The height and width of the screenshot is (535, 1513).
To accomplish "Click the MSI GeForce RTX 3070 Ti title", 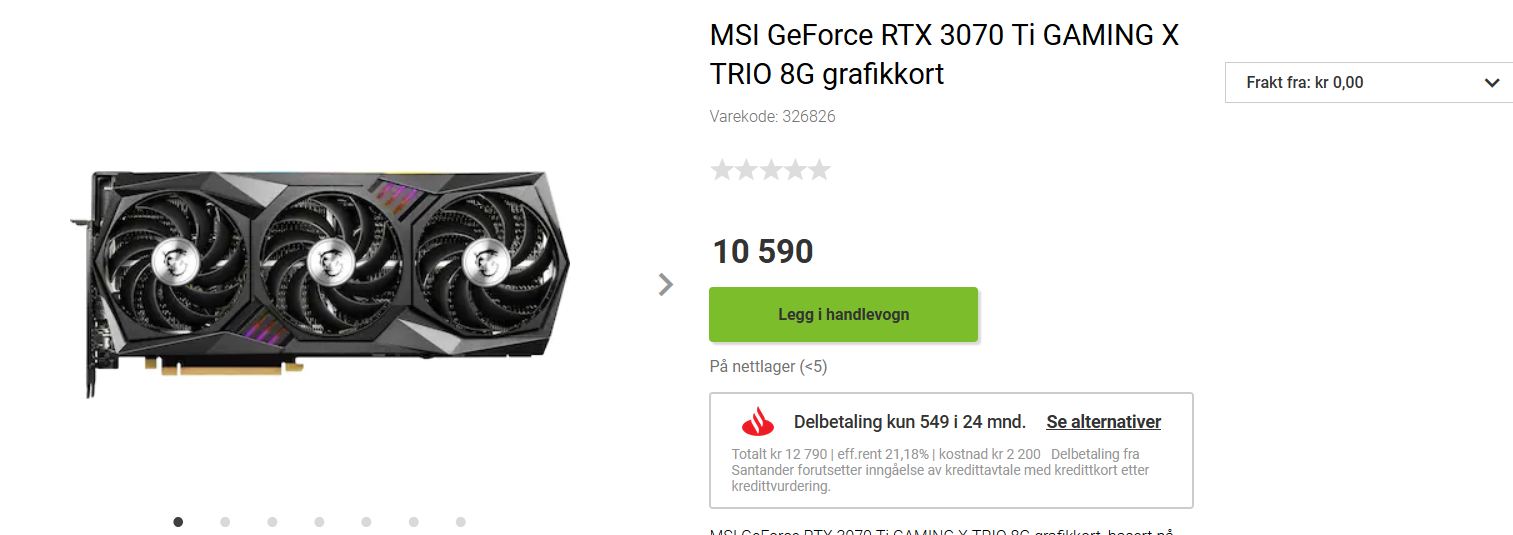I will pyautogui.click(x=944, y=54).
